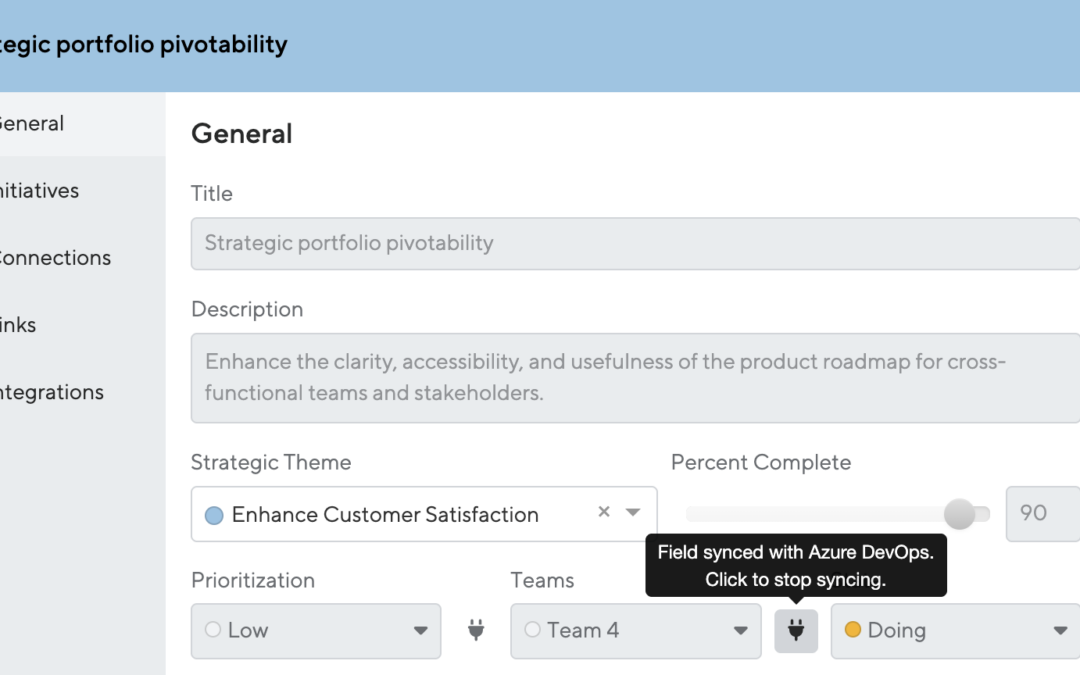Click the circle icon beside Team 4
This screenshot has width=1080, height=675.
[531, 630]
